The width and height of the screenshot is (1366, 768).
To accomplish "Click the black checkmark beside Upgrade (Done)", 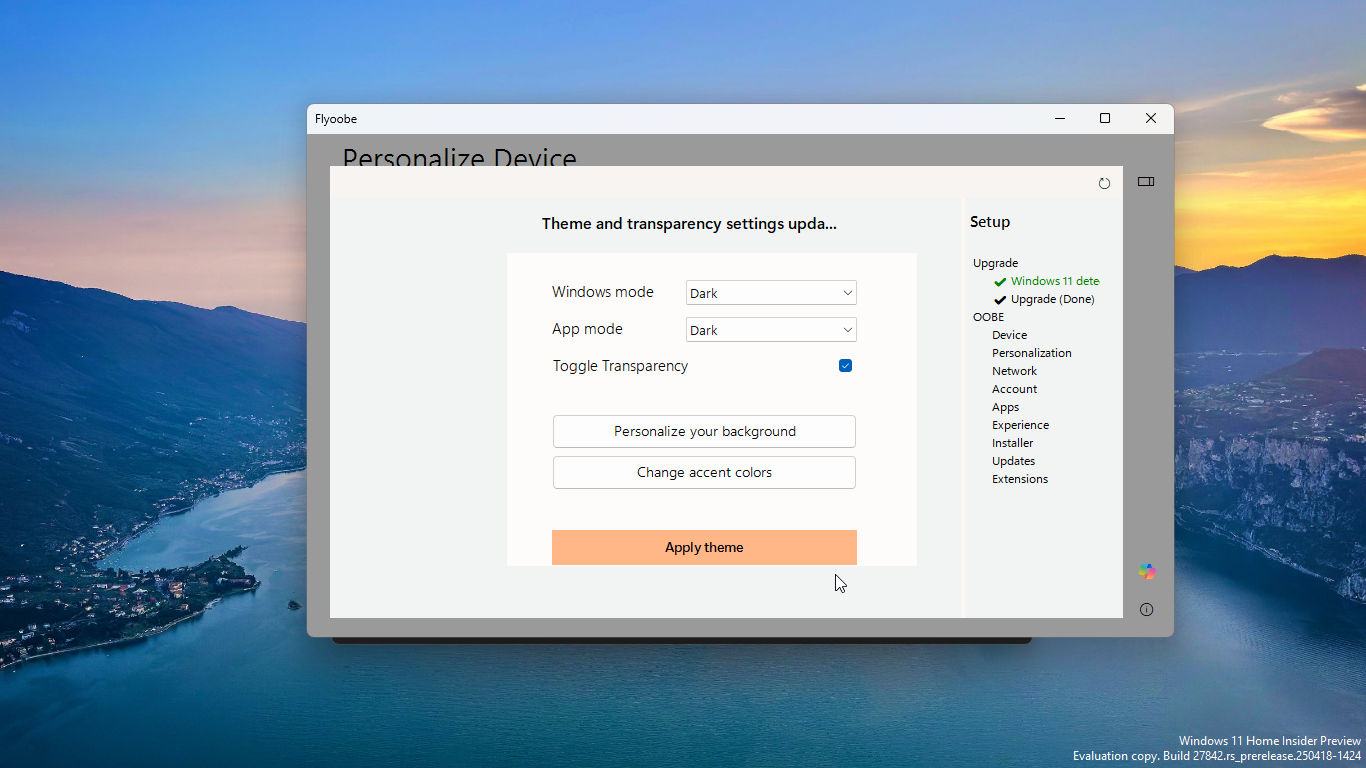I will click(x=1000, y=300).
